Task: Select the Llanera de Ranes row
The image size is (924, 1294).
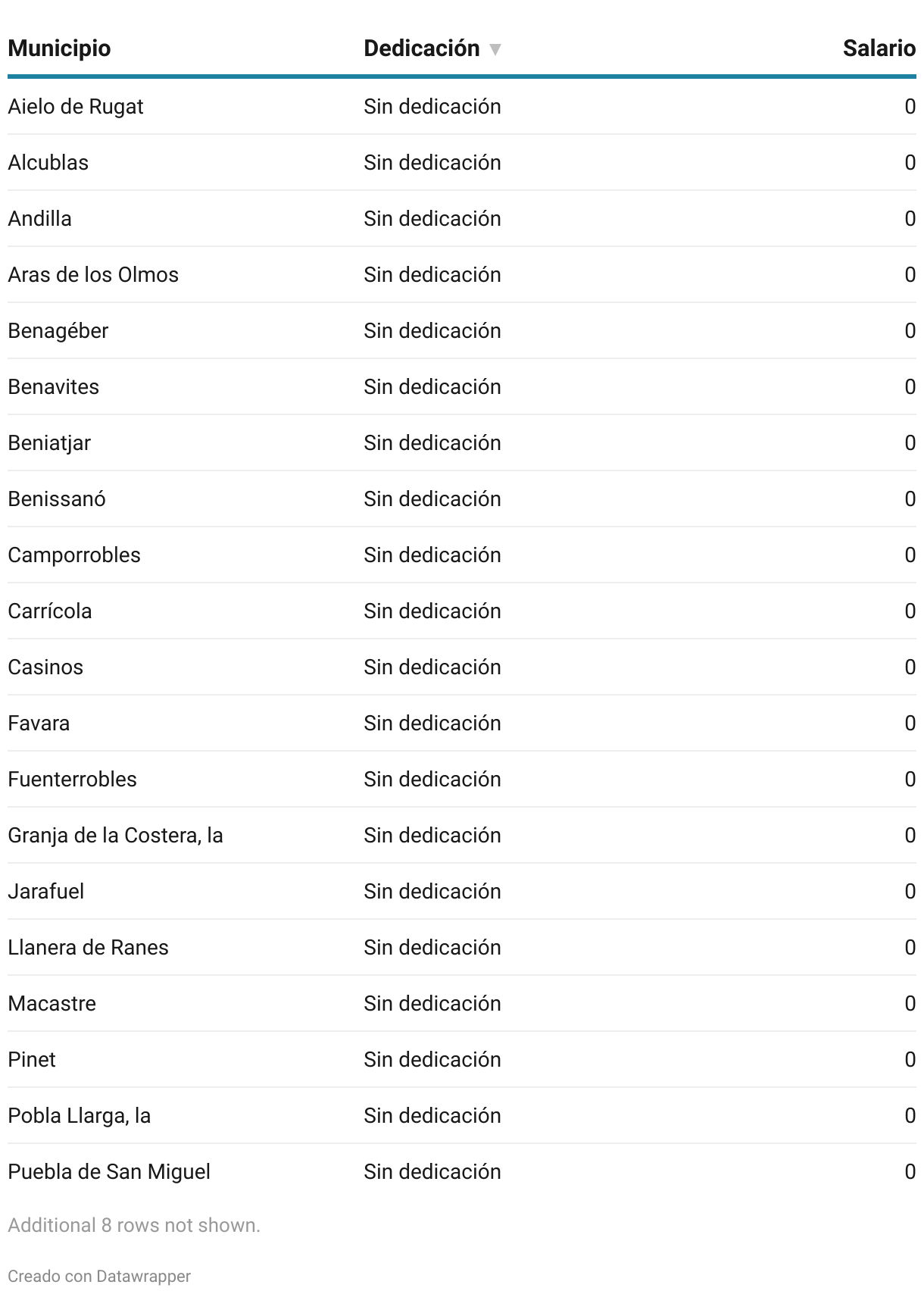Action: 88,948
